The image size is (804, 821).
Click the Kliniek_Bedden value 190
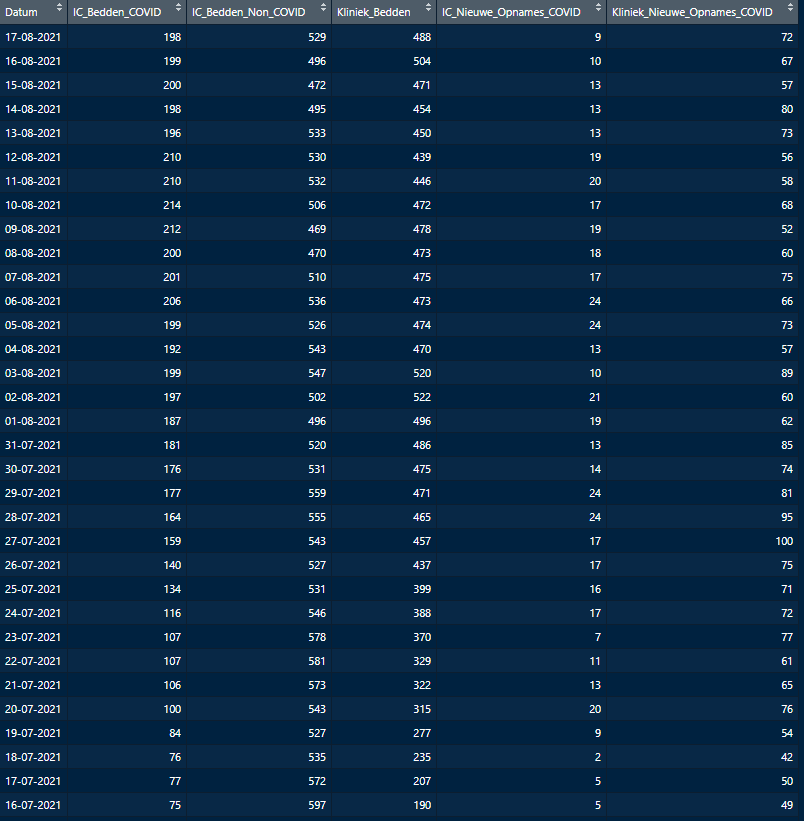pos(422,805)
